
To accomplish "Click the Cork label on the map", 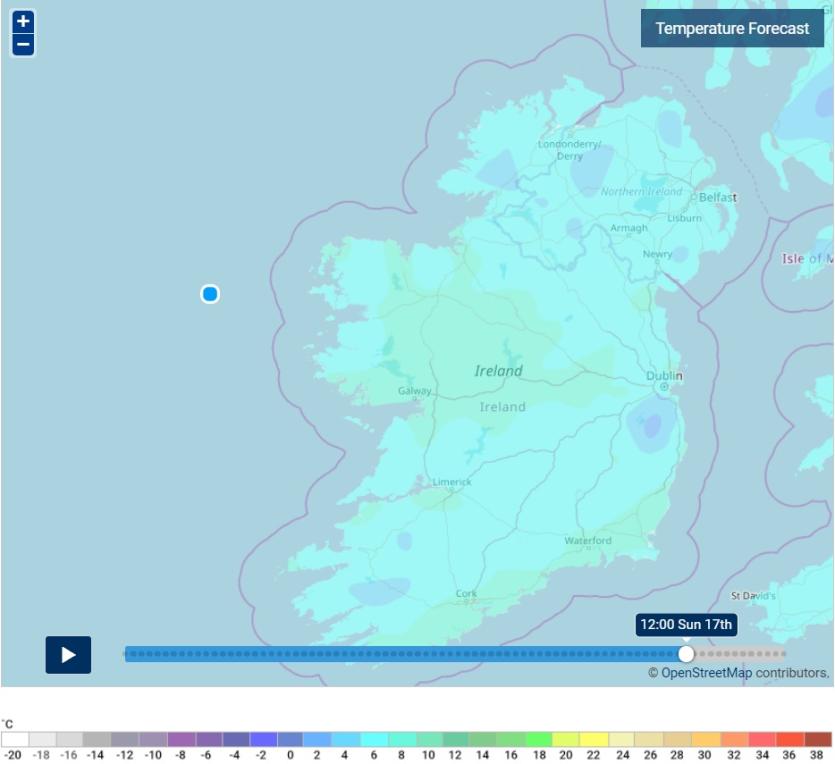I will point(466,593).
